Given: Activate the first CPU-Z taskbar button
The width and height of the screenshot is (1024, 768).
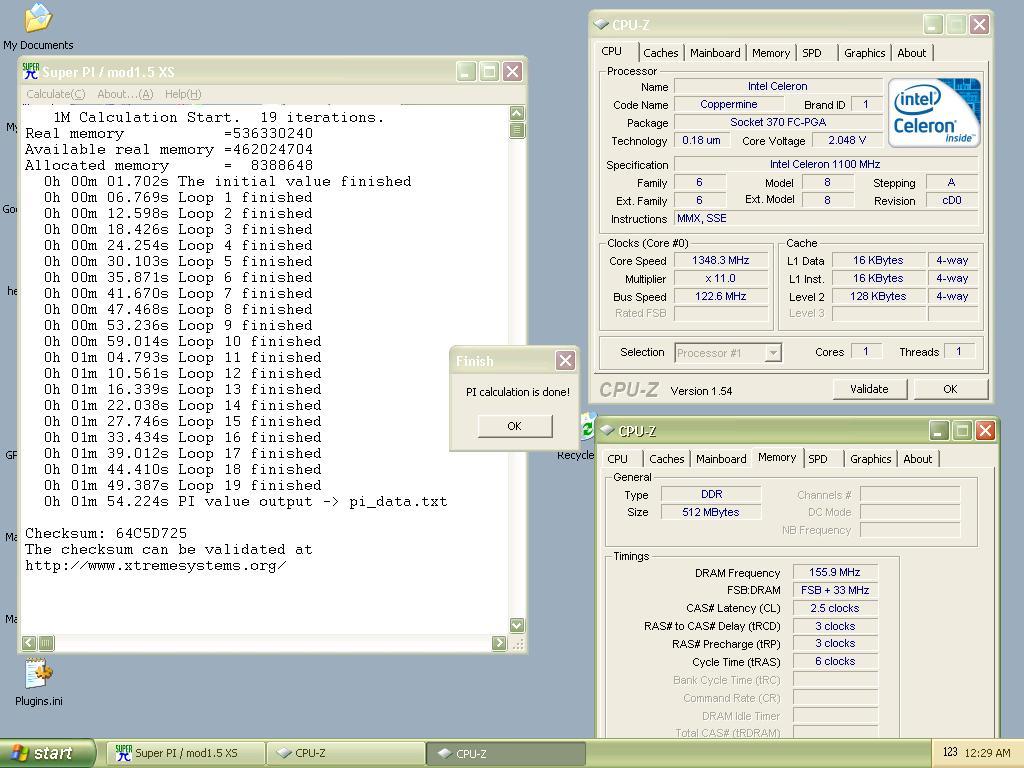Looking at the screenshot, I should point(346,753).
